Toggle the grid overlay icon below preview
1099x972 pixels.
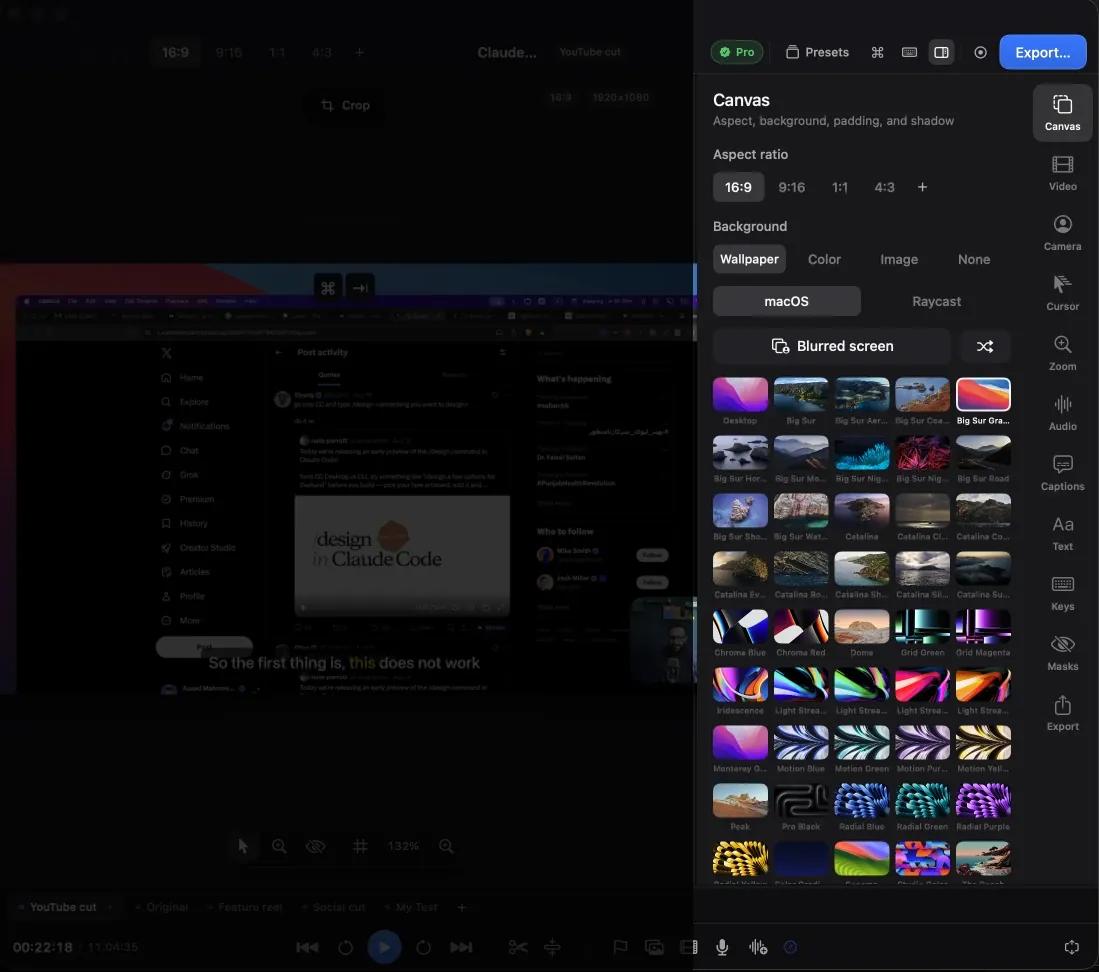click(x=360, y=846)
